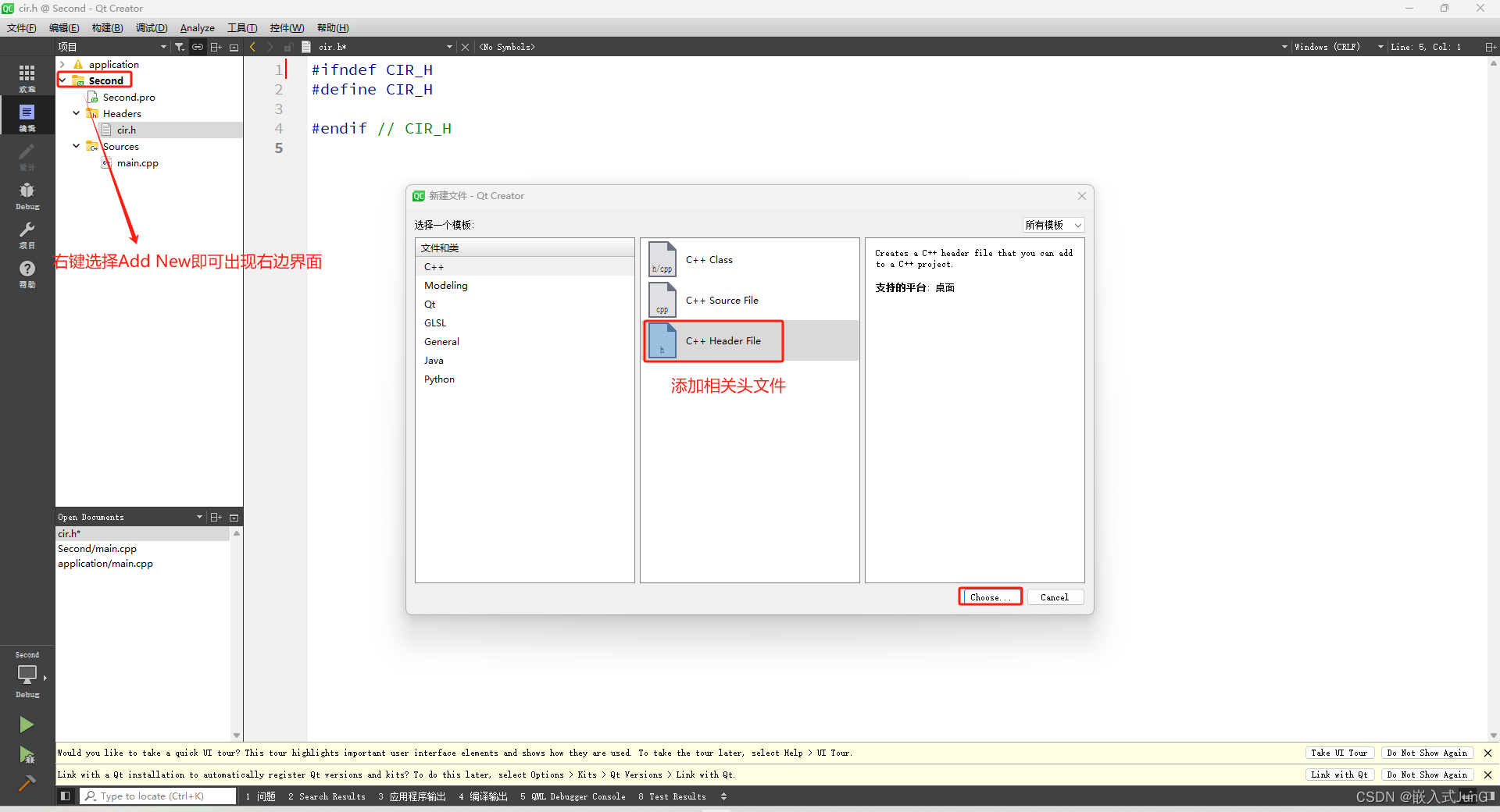This screenshot has height=812, width=1500.
Task: Click the green Run button
Action: (x=27, y=725)
